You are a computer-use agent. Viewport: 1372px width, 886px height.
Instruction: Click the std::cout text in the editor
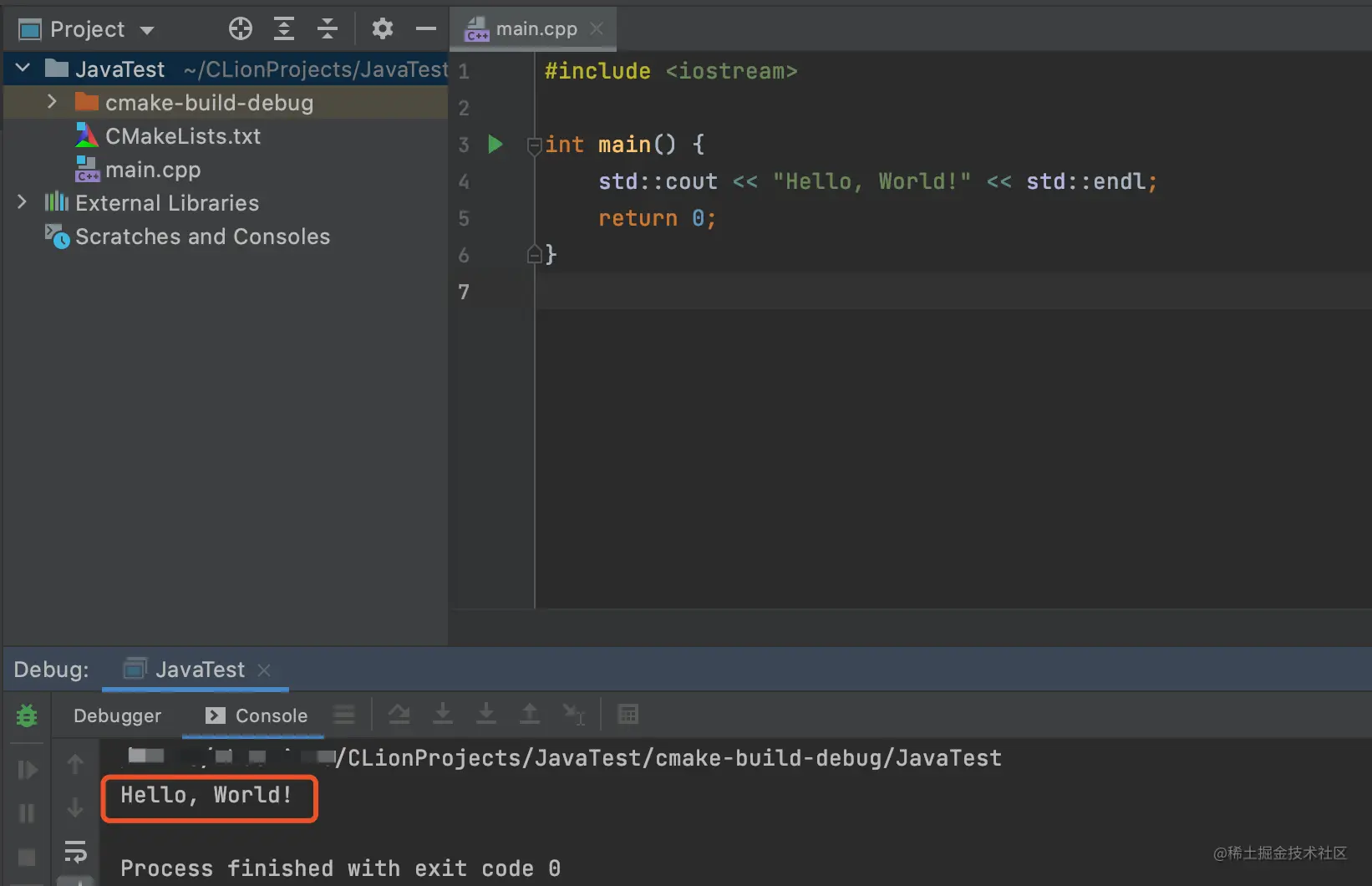[658, 181]
